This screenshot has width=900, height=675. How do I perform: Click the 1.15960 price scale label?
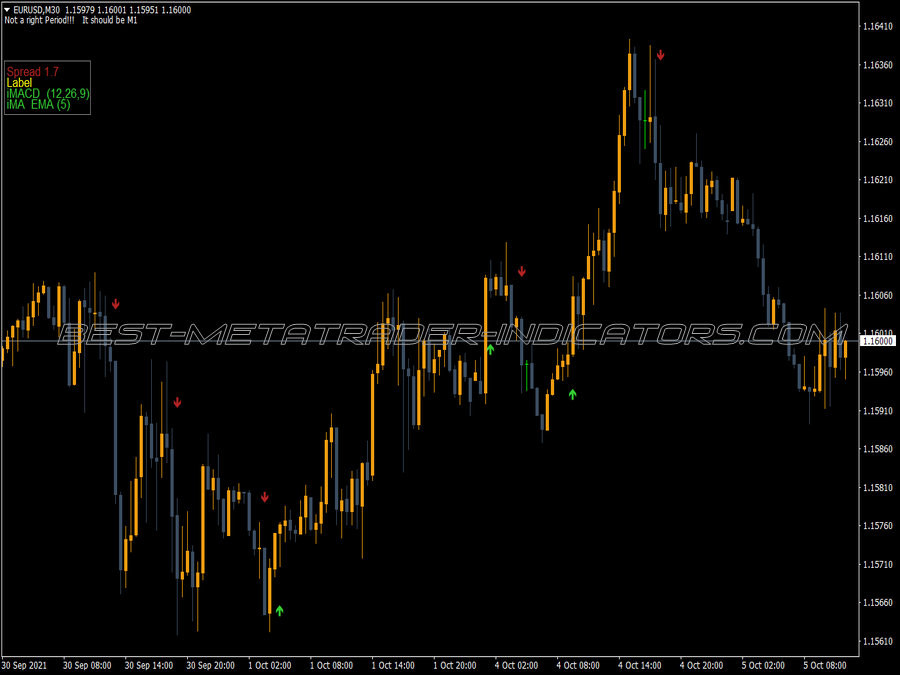pos(878,373)
